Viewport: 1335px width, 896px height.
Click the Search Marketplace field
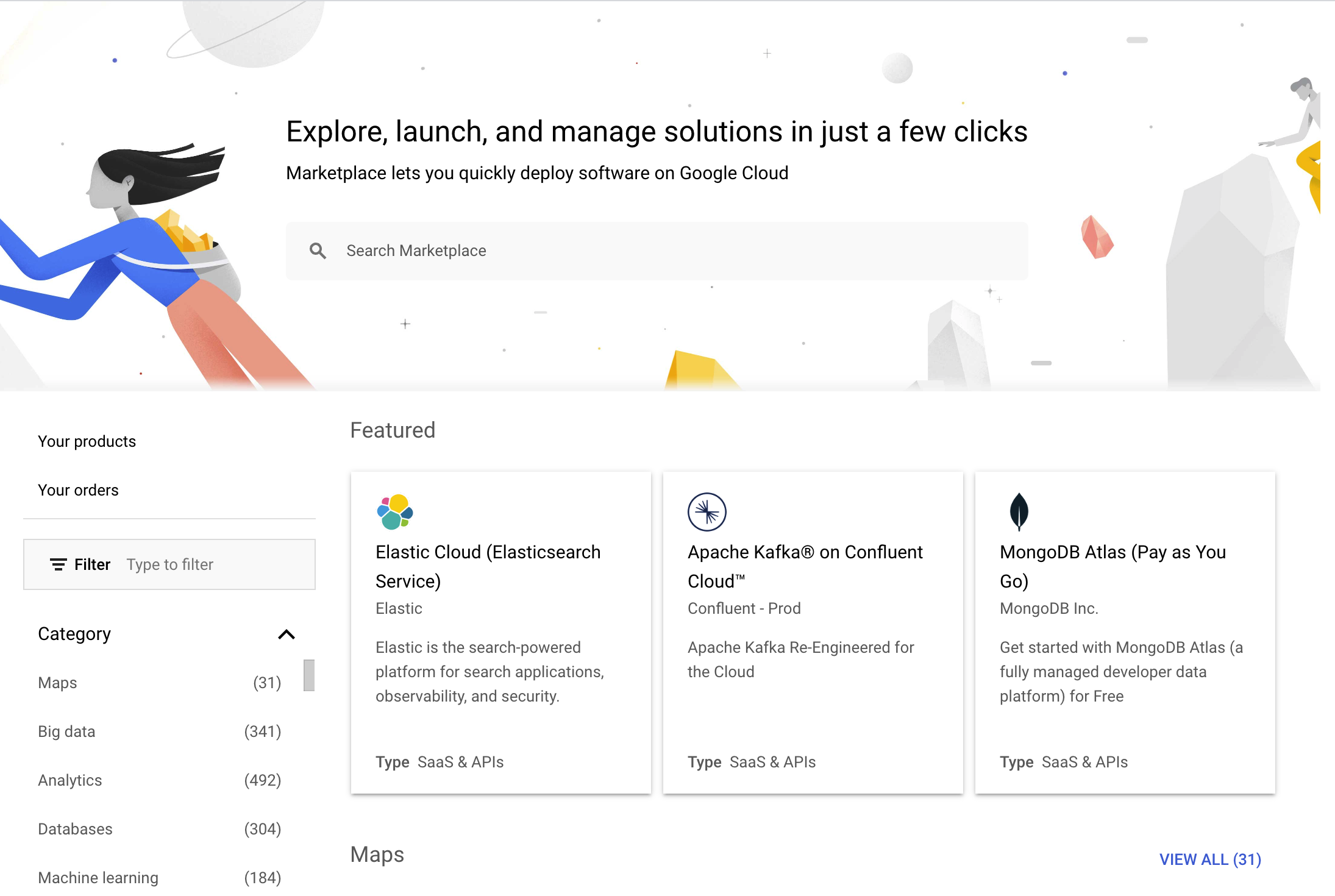coord(657,251)
